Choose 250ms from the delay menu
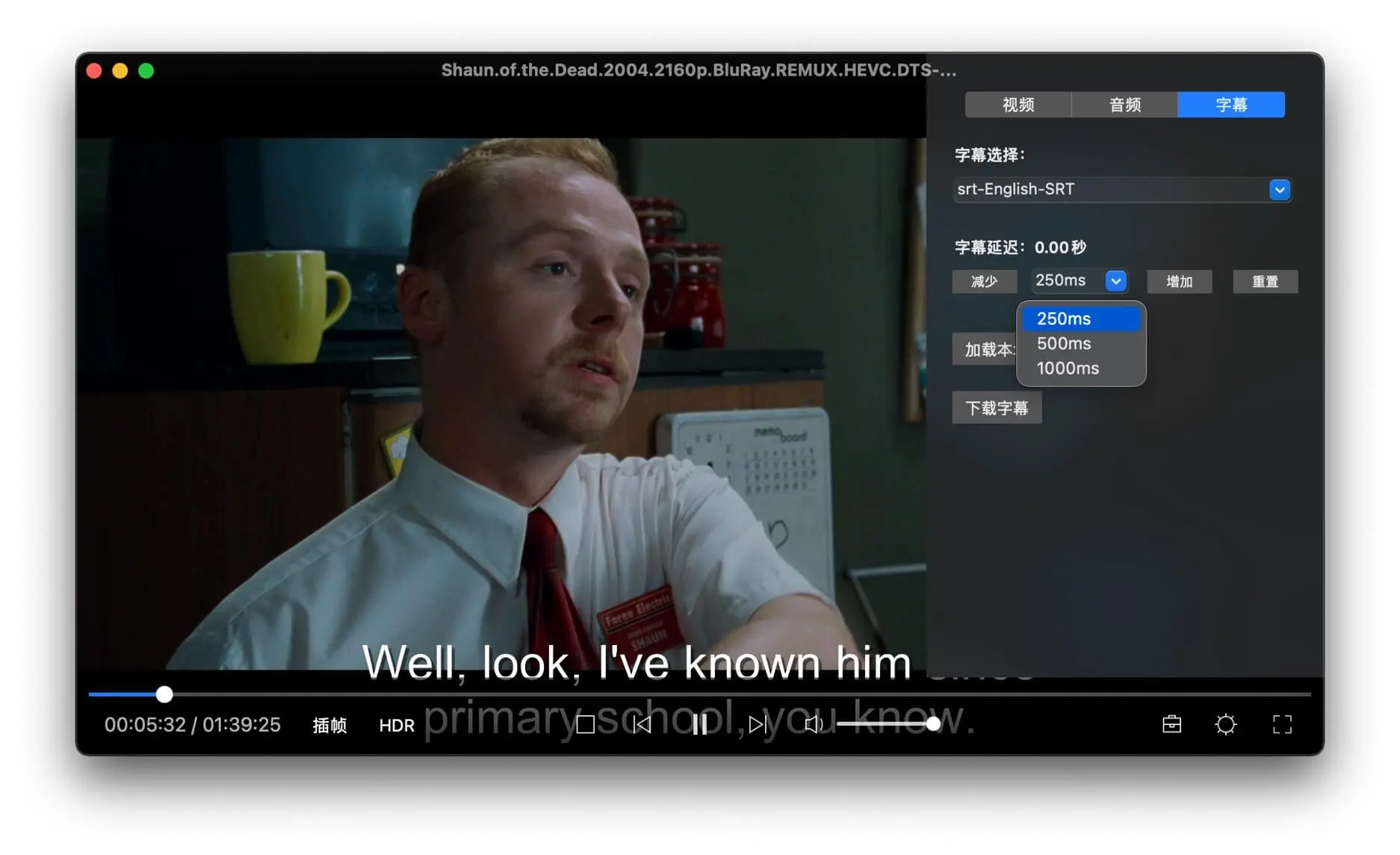The width and height of the screenshot is (1400, 855). (x=1081, y=318)
